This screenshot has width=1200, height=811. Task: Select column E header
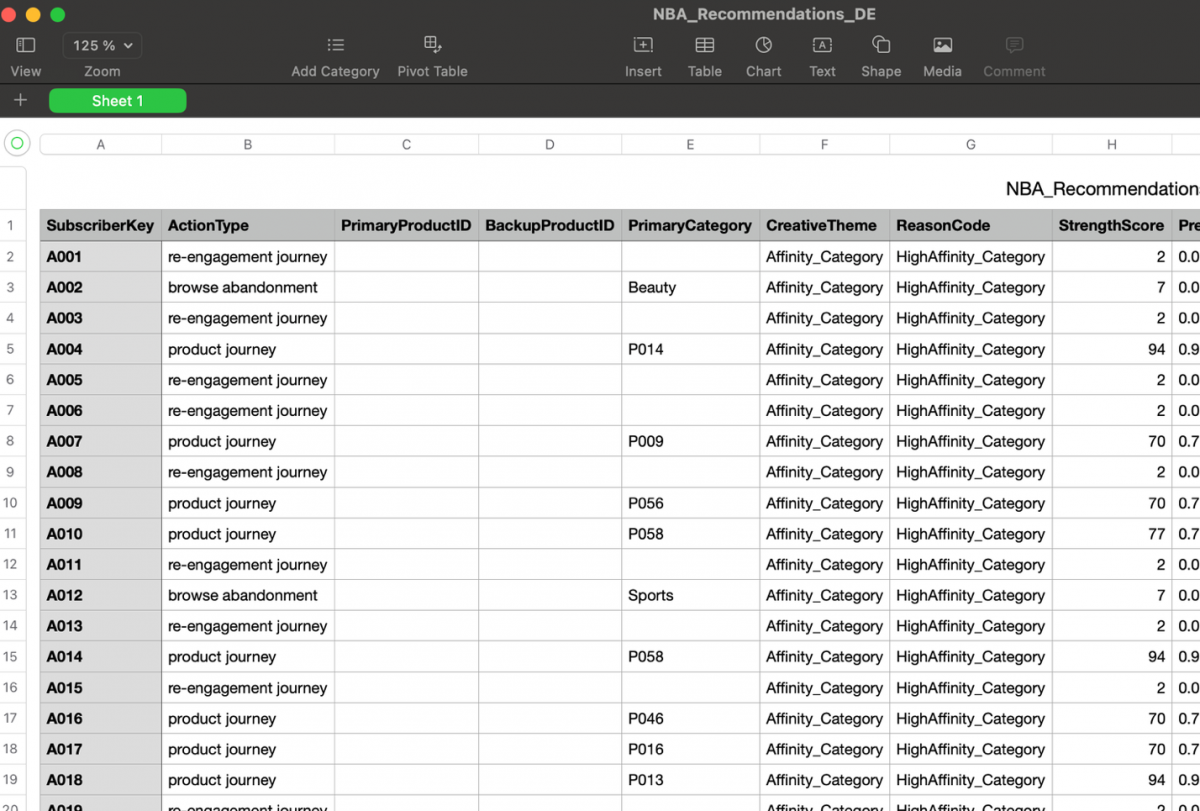pyautogui.click(x=689, y=143)
